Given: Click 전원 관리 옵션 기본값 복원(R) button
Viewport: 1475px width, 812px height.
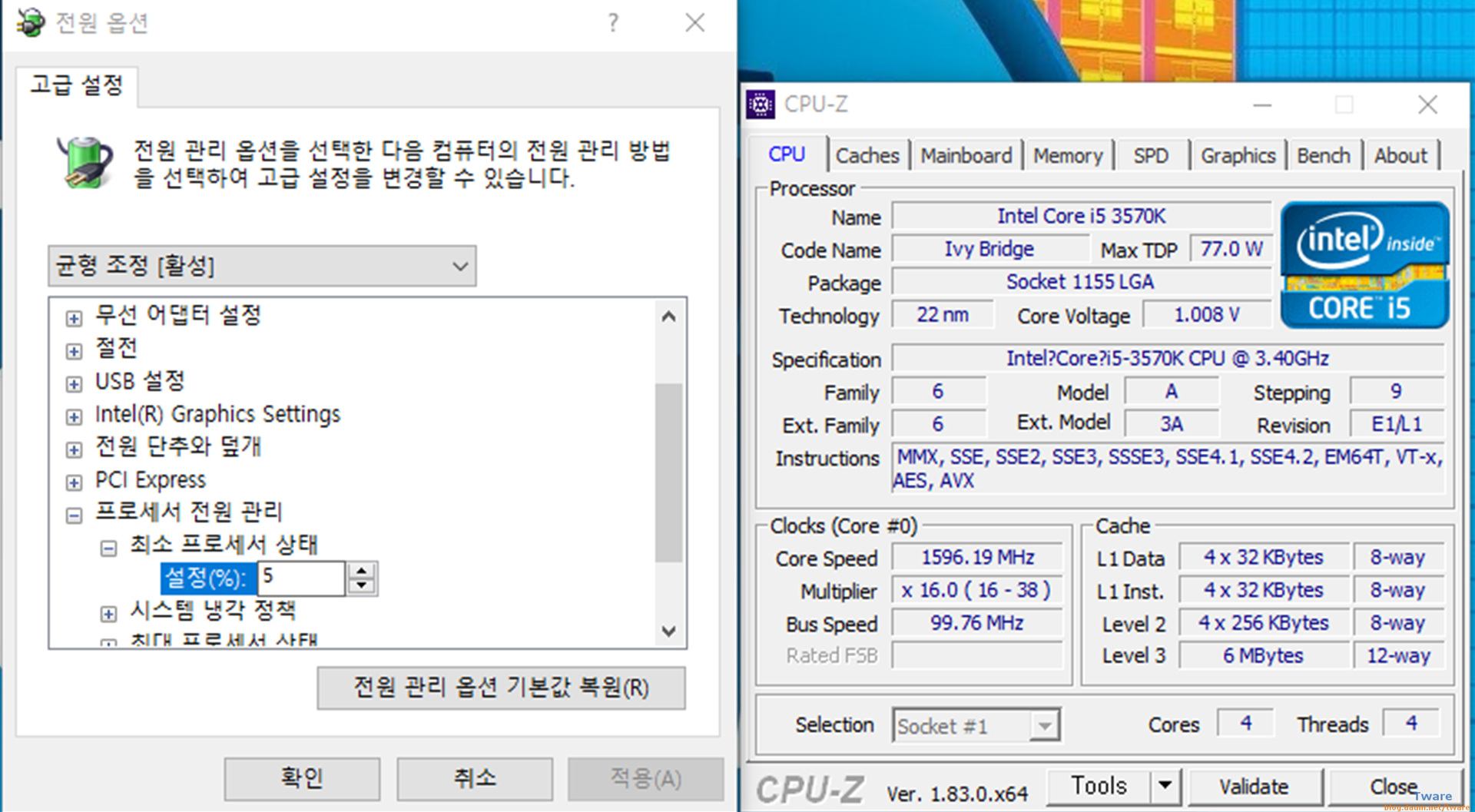Looking at the screenshot, I should click(501, 688).
